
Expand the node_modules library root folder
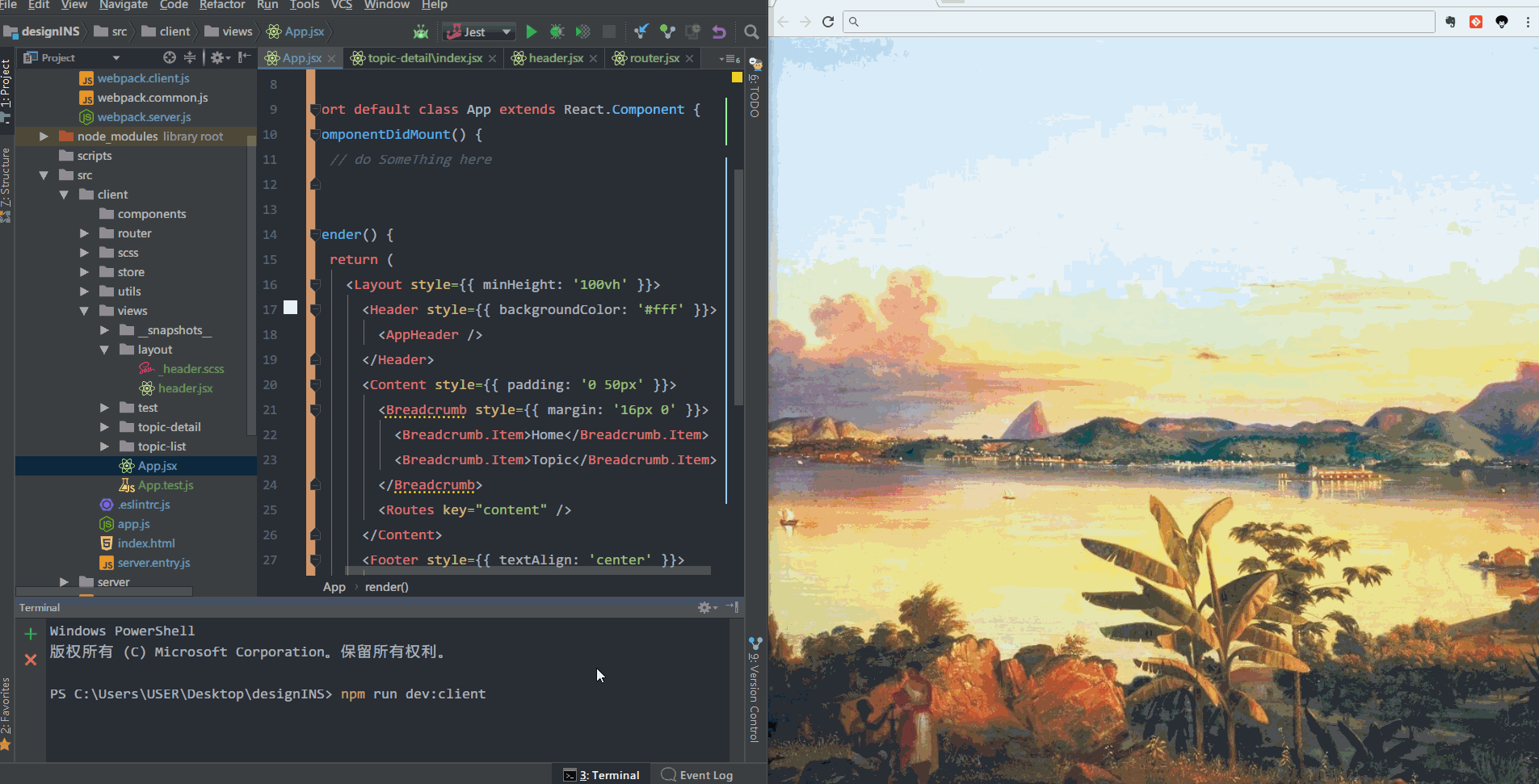pos(43,136)
